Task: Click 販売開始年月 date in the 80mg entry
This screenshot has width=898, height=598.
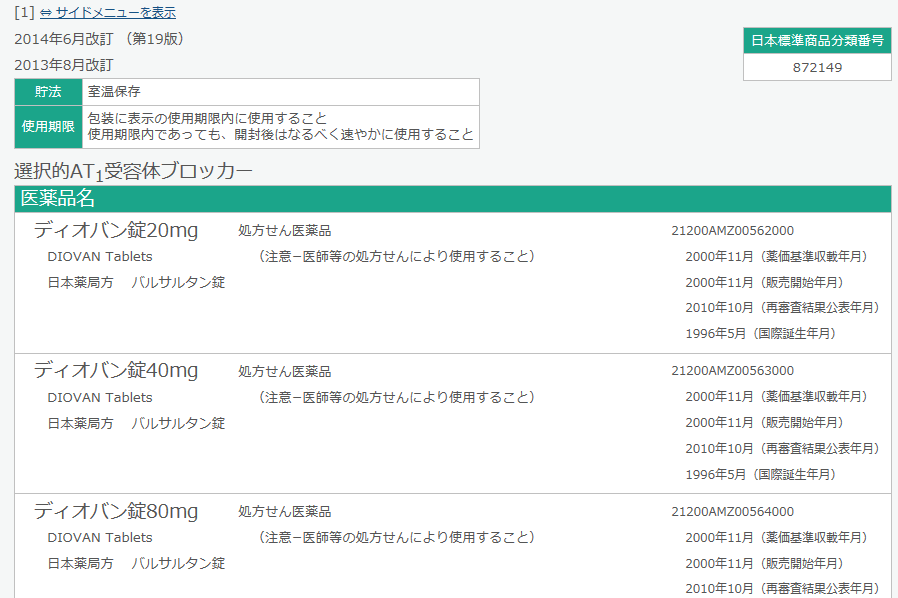Action: 766,564
